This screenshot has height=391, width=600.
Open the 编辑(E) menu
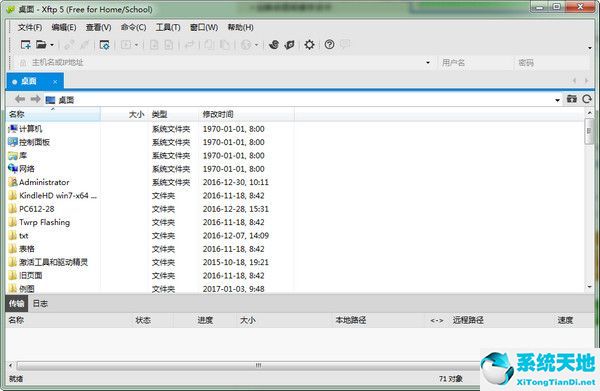(64, 27)
